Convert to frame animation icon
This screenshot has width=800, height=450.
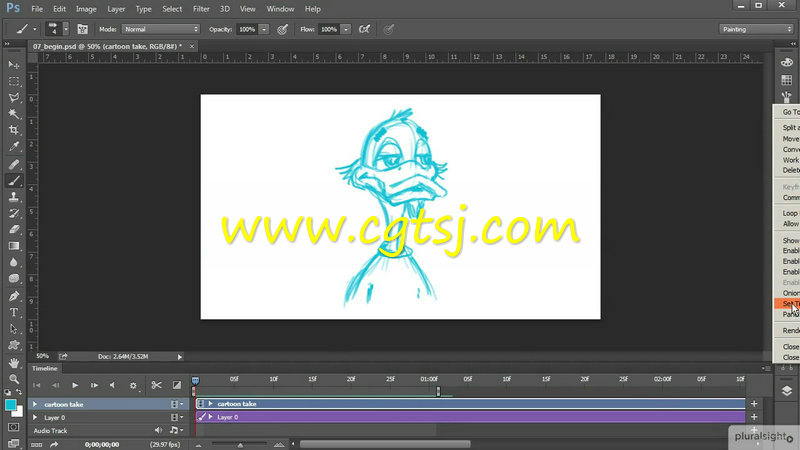click(36, 444)
